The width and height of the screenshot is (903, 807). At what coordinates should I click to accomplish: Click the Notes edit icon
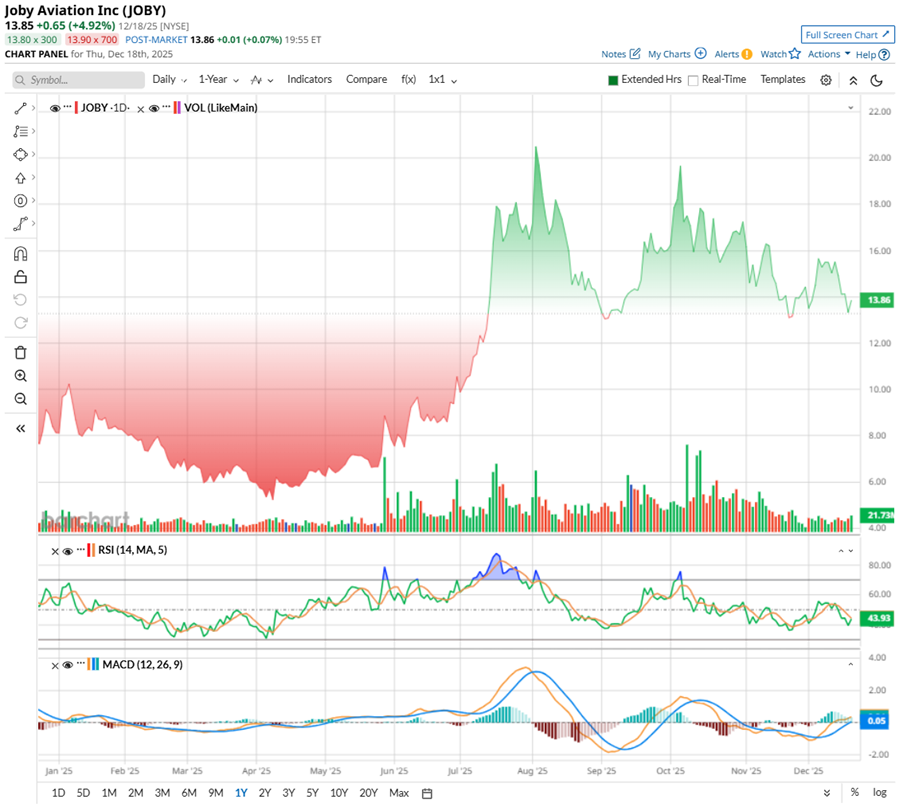point(635,54)
